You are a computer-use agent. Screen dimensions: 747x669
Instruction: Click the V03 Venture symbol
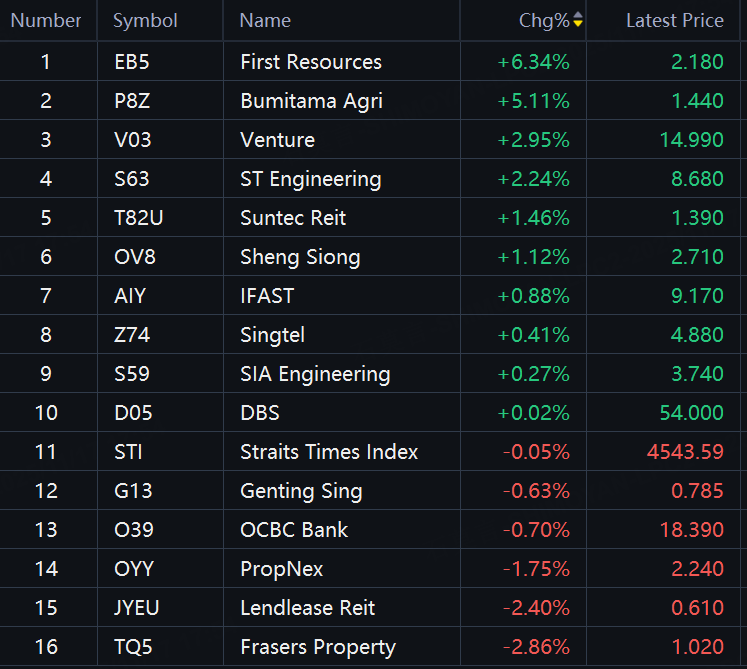coord(133,140)
